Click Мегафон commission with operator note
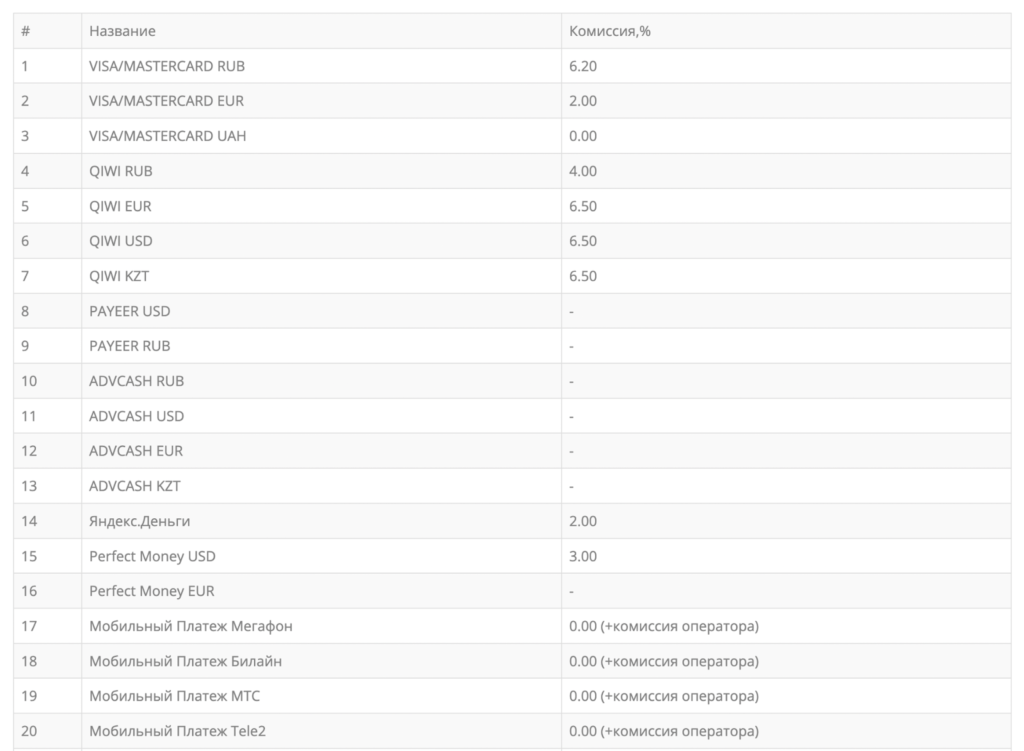This screenshot has height=751, width=1024. tap(664, 626)
